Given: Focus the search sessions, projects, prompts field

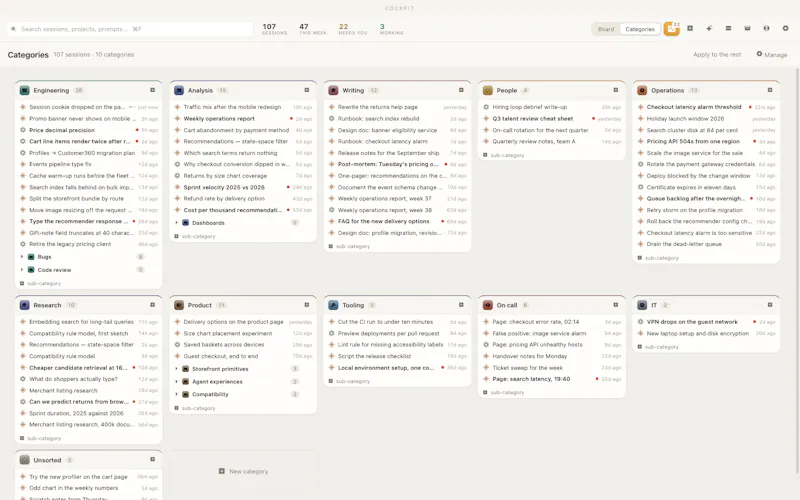Looking at the screenshot, I should 130,29.
